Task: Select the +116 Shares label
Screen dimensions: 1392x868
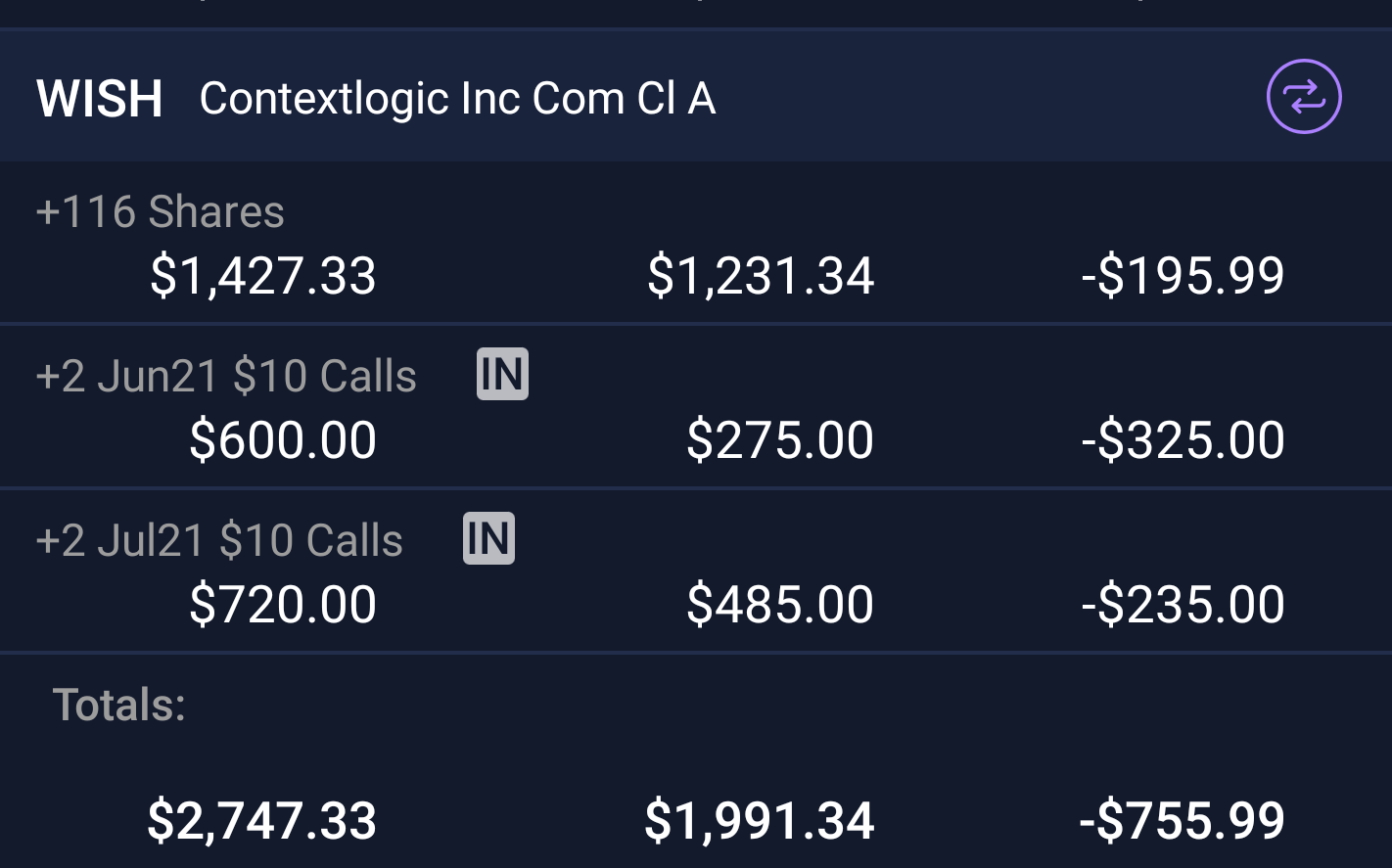Action: 160,211
